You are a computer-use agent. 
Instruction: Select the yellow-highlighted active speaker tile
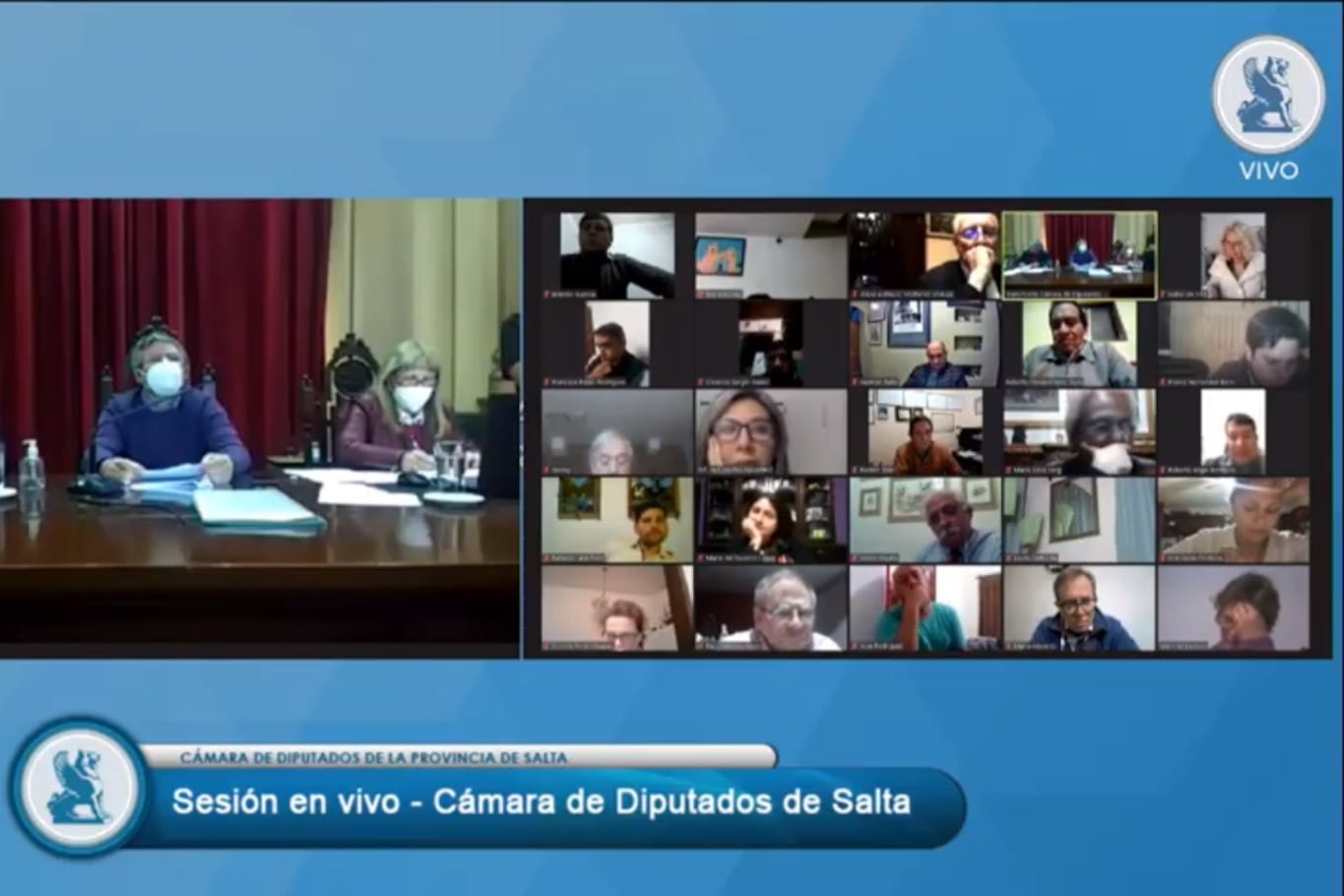[x=1079, y=254]
